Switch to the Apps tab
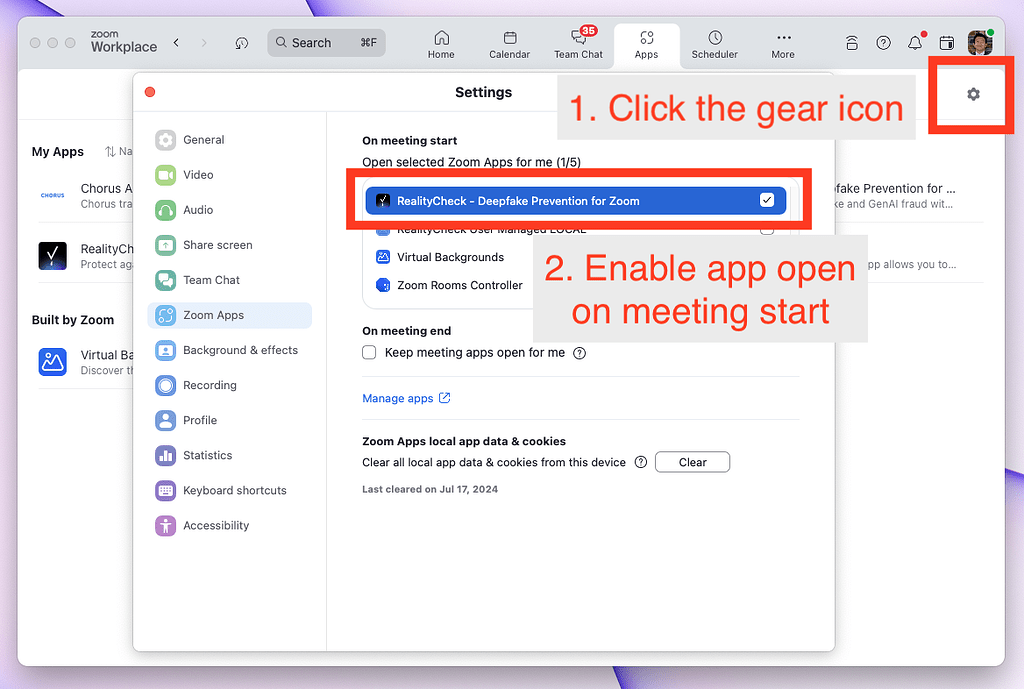The height and width of the screenshot is (689, 1024). [646, 44]
